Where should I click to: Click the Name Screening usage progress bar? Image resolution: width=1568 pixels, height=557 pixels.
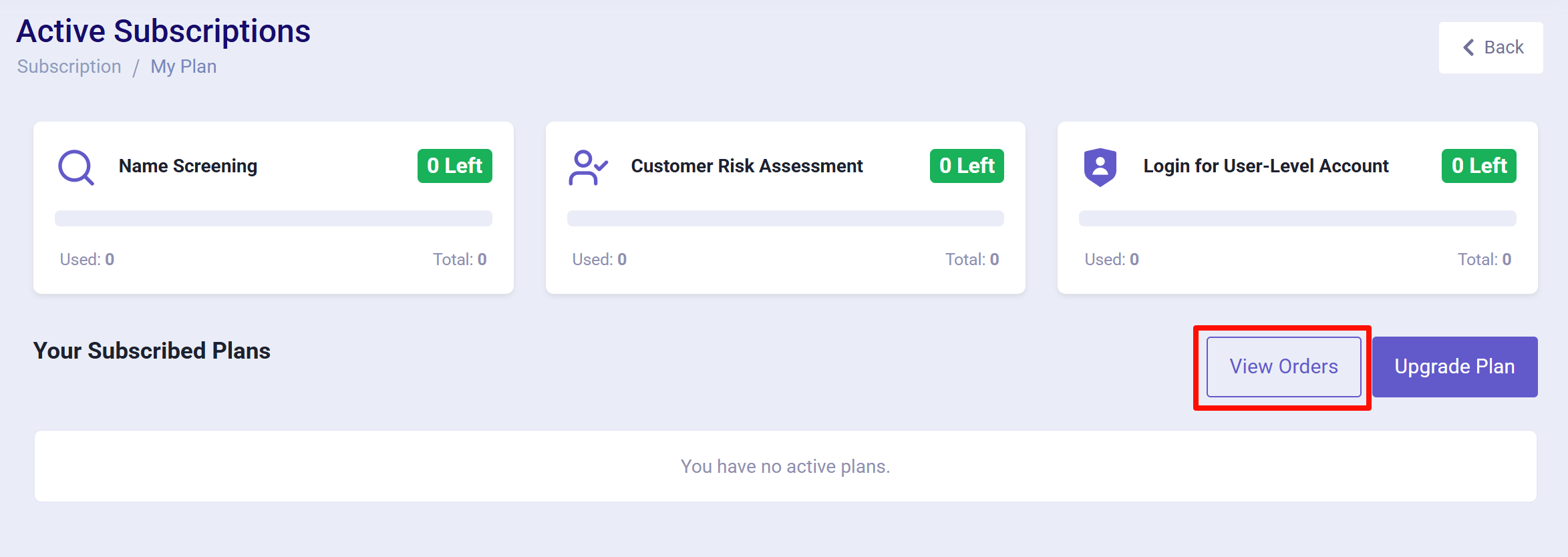(x=273, y=218)
